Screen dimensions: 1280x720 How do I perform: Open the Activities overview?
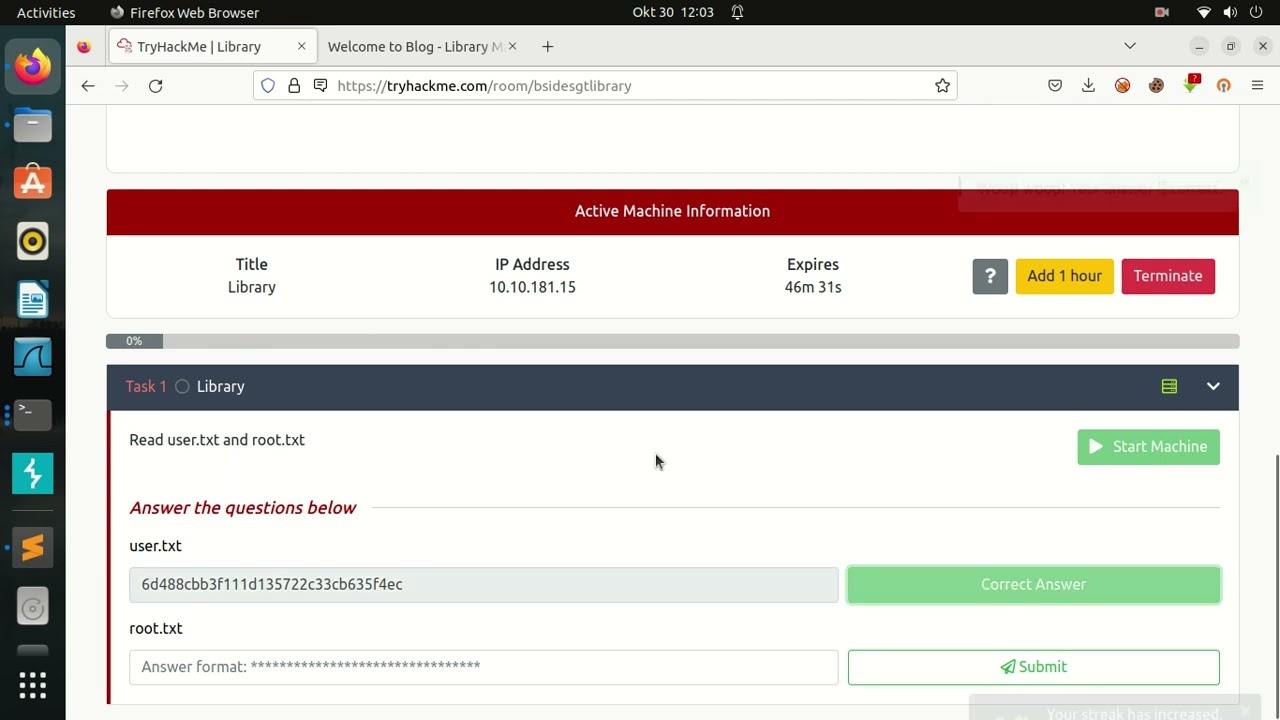tap(46, 13)
